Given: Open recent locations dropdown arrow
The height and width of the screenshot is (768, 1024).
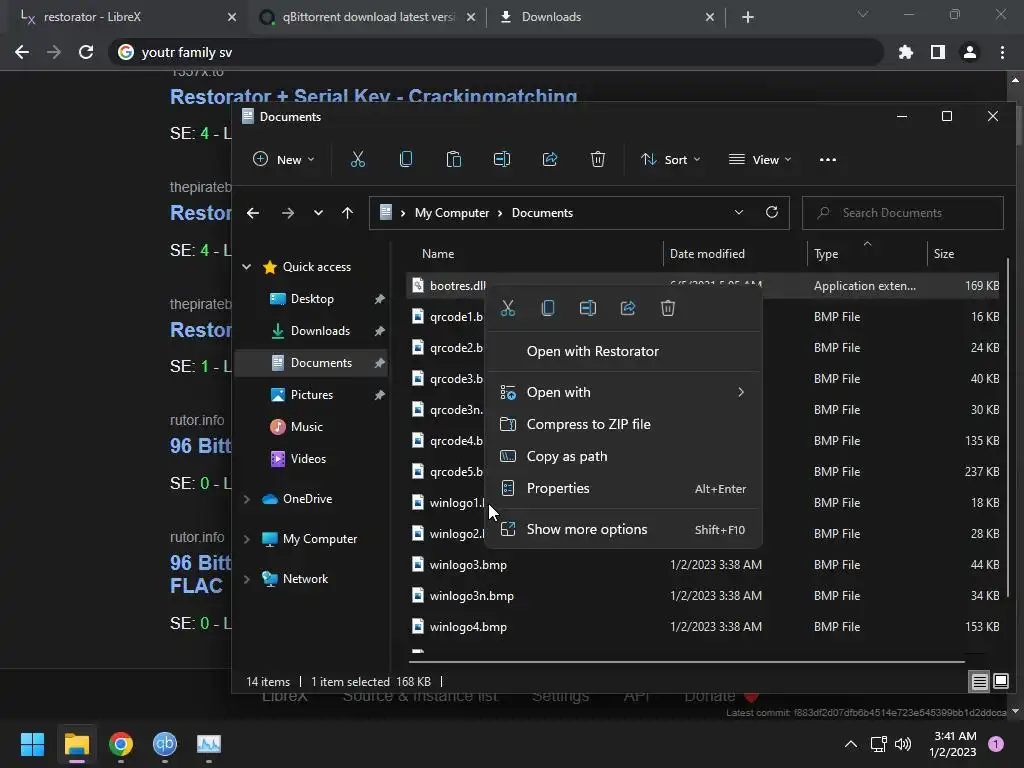Looking at the screenshot, I should 318,213.
